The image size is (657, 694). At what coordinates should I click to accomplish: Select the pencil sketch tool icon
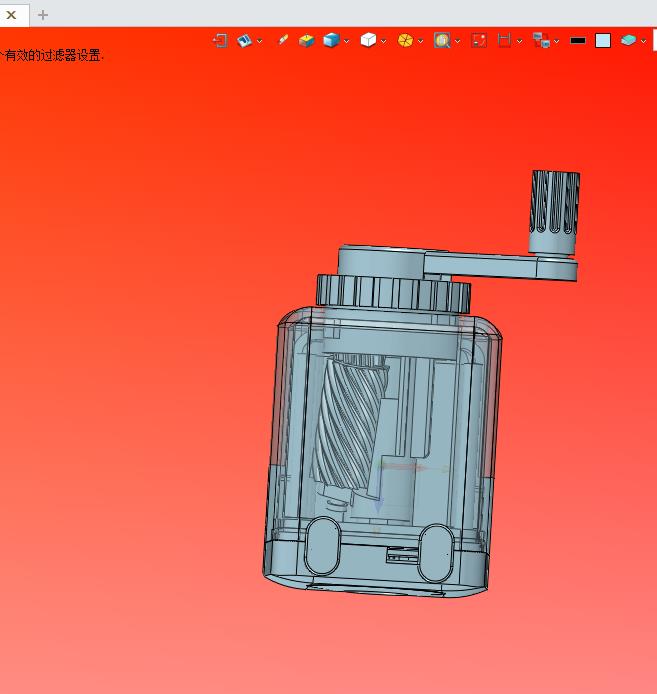tap(282, 40)
